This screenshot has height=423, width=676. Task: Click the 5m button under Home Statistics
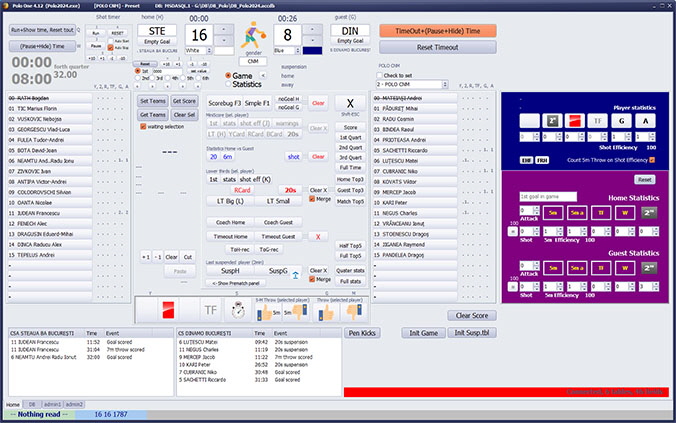pos(553,213)
